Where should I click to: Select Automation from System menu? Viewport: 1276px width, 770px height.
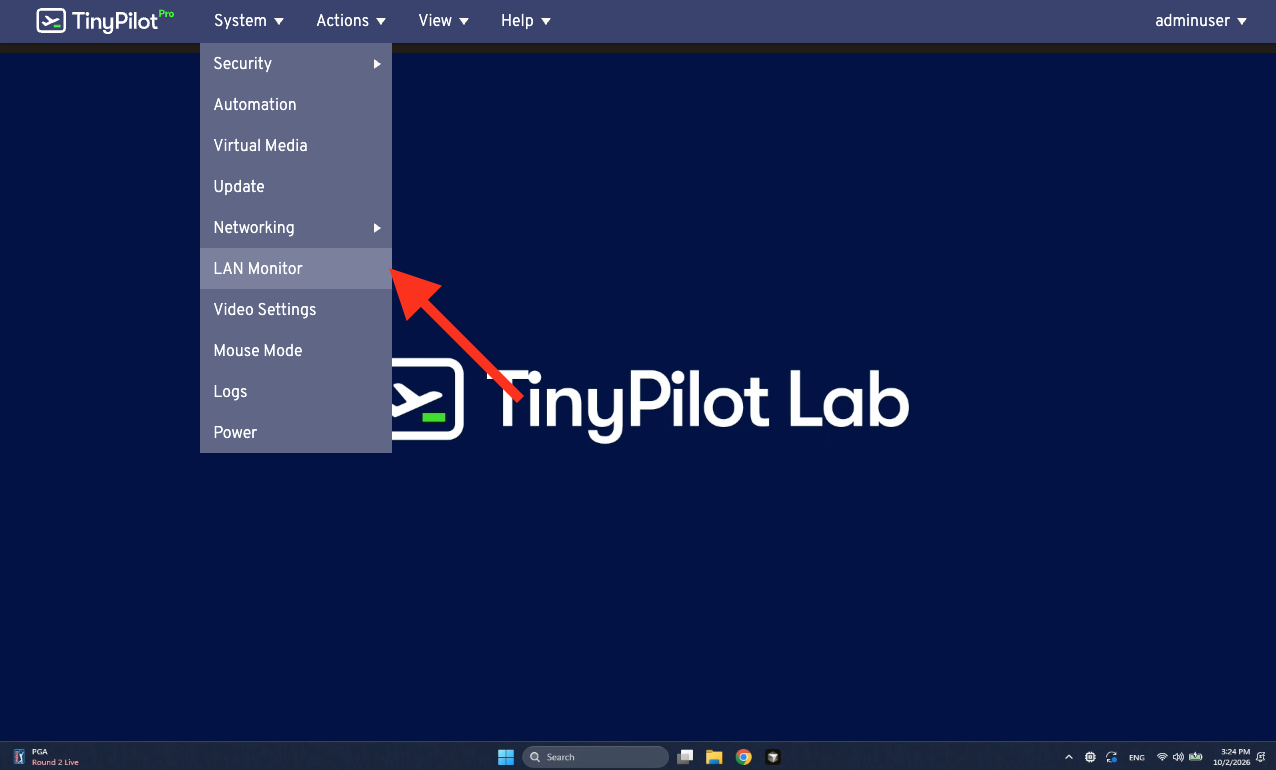[x=296, y=104]
